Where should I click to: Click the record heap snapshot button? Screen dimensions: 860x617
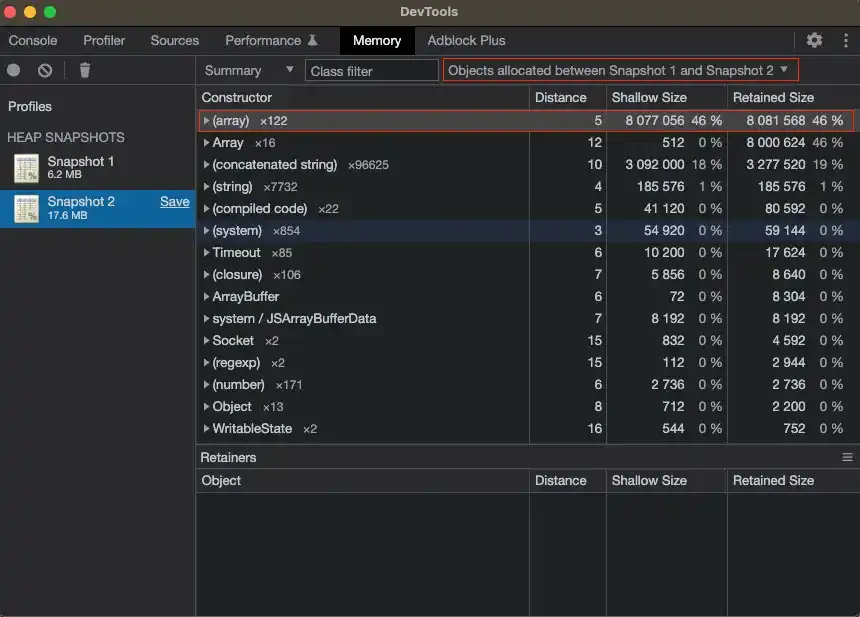click(x=14, y=70)
